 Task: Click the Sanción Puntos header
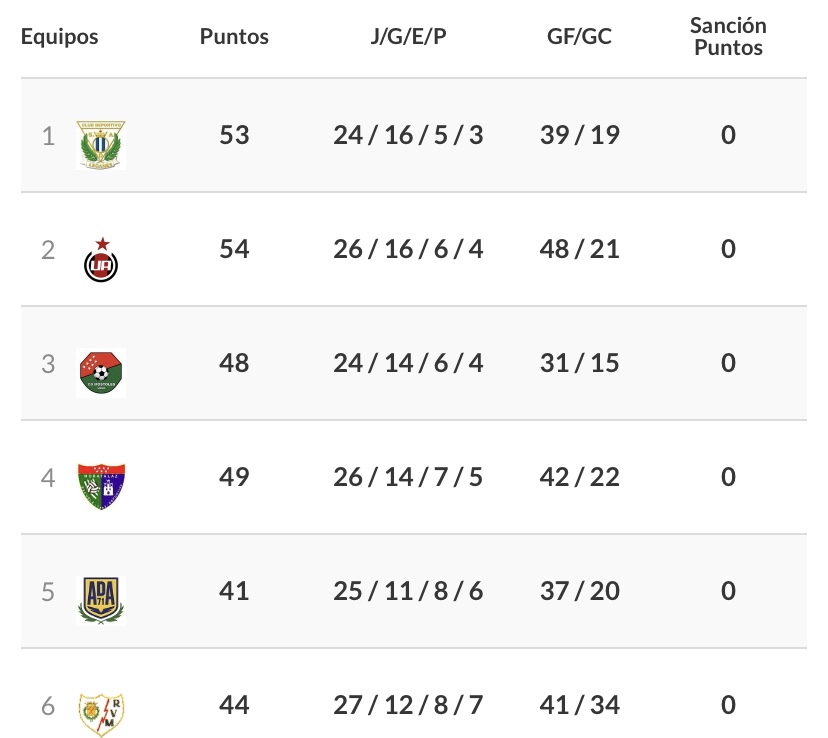[728, 37]
